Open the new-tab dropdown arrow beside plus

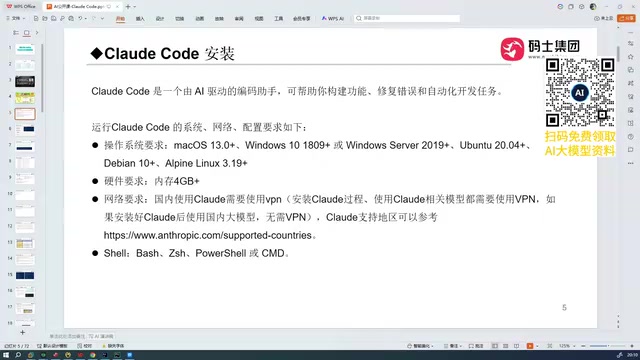tap(135, 7)
